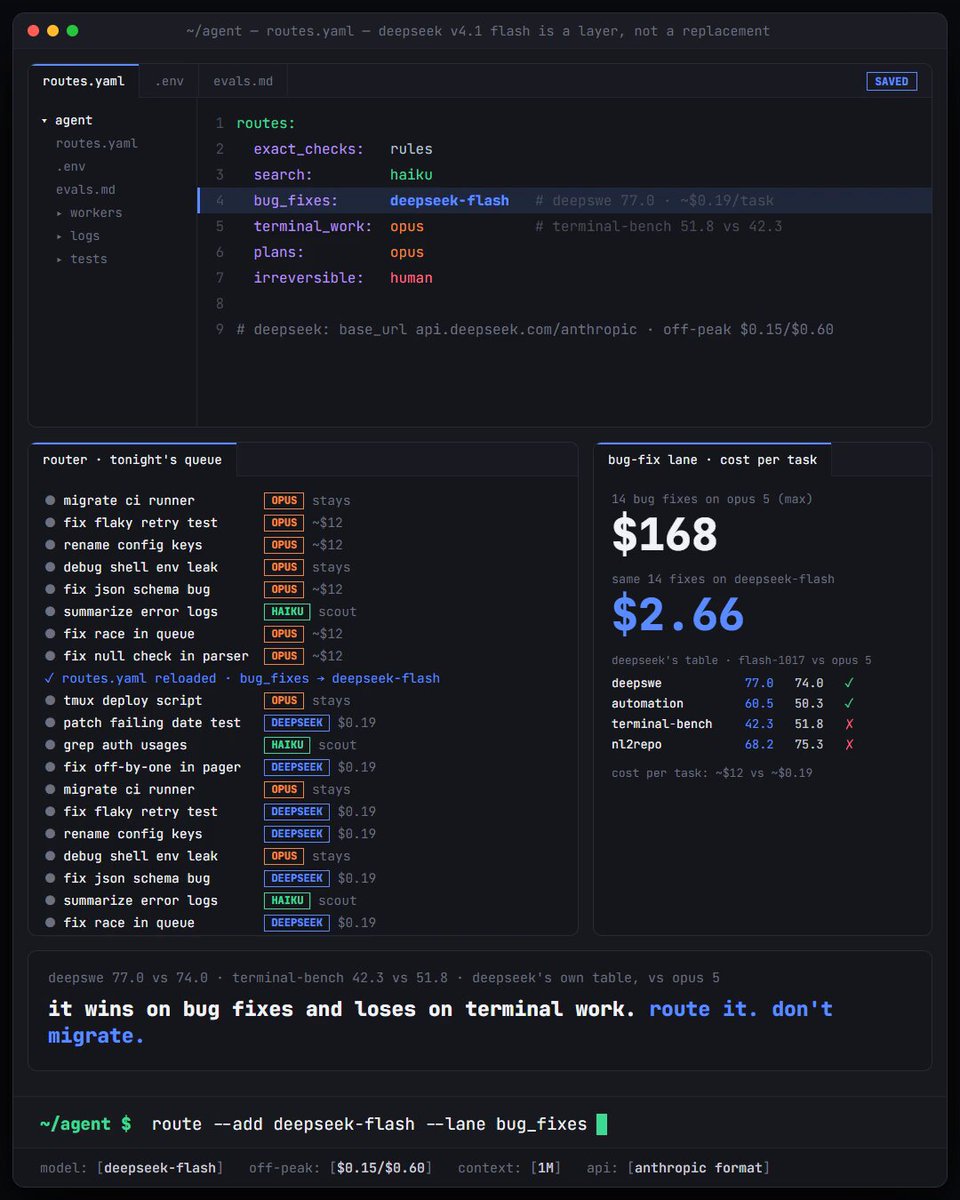Click the 'haiku' value on the search line
This screenshot has width=960, height=1200.
tap(411, 175)
